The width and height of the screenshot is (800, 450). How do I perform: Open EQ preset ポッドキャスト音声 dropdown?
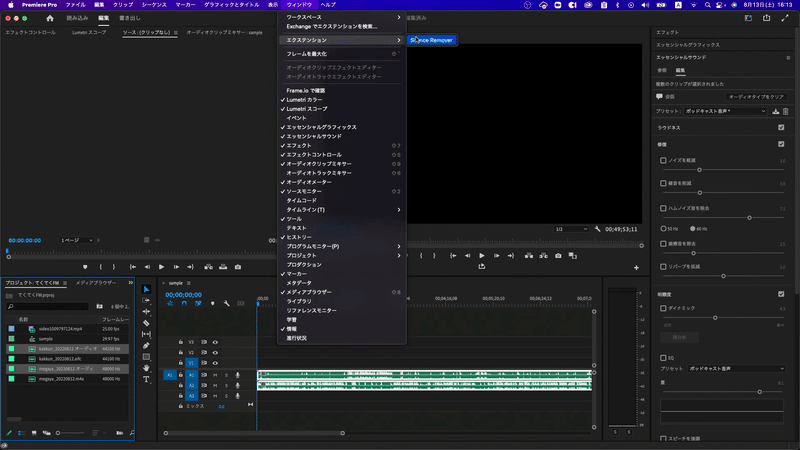[737, 368]
